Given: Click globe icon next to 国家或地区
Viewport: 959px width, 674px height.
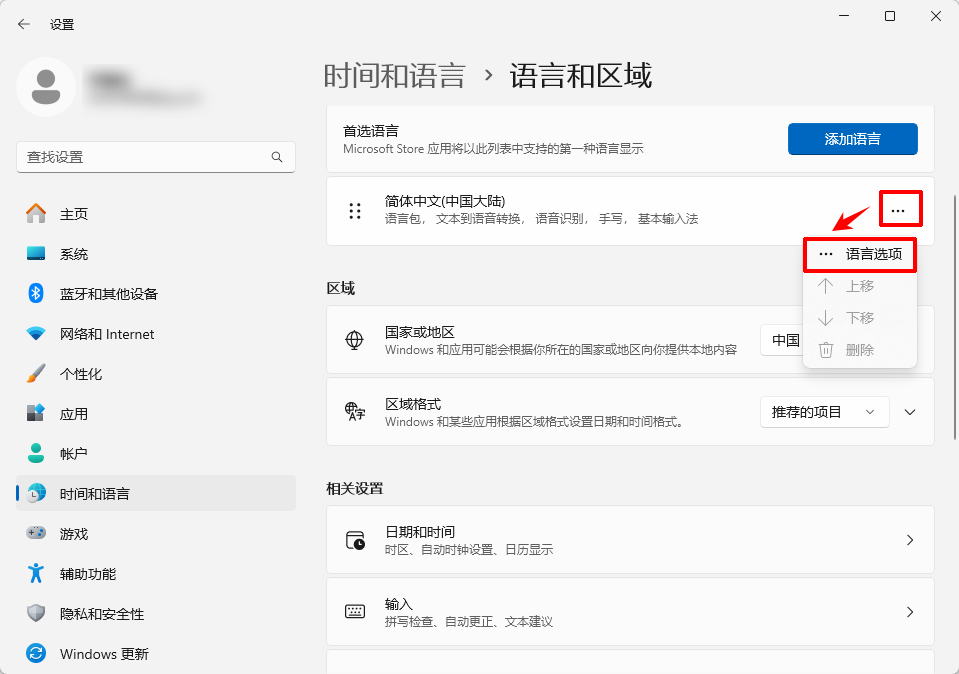Looking at the screenshot, I should (x=355, y=340).
